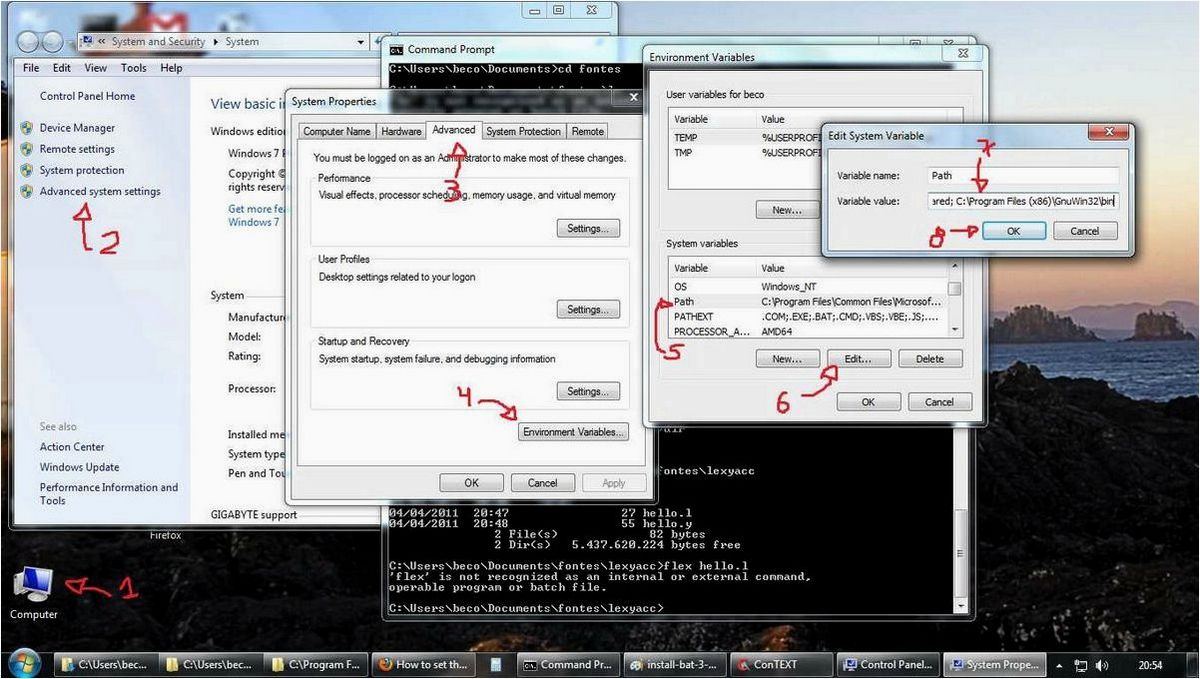Open Performance Information and Tools

coord(109,494)
